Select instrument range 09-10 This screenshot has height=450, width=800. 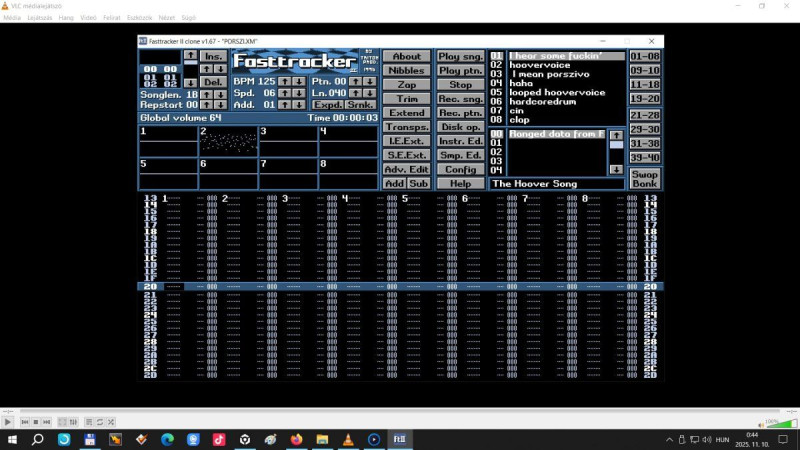tap(644, 70)
